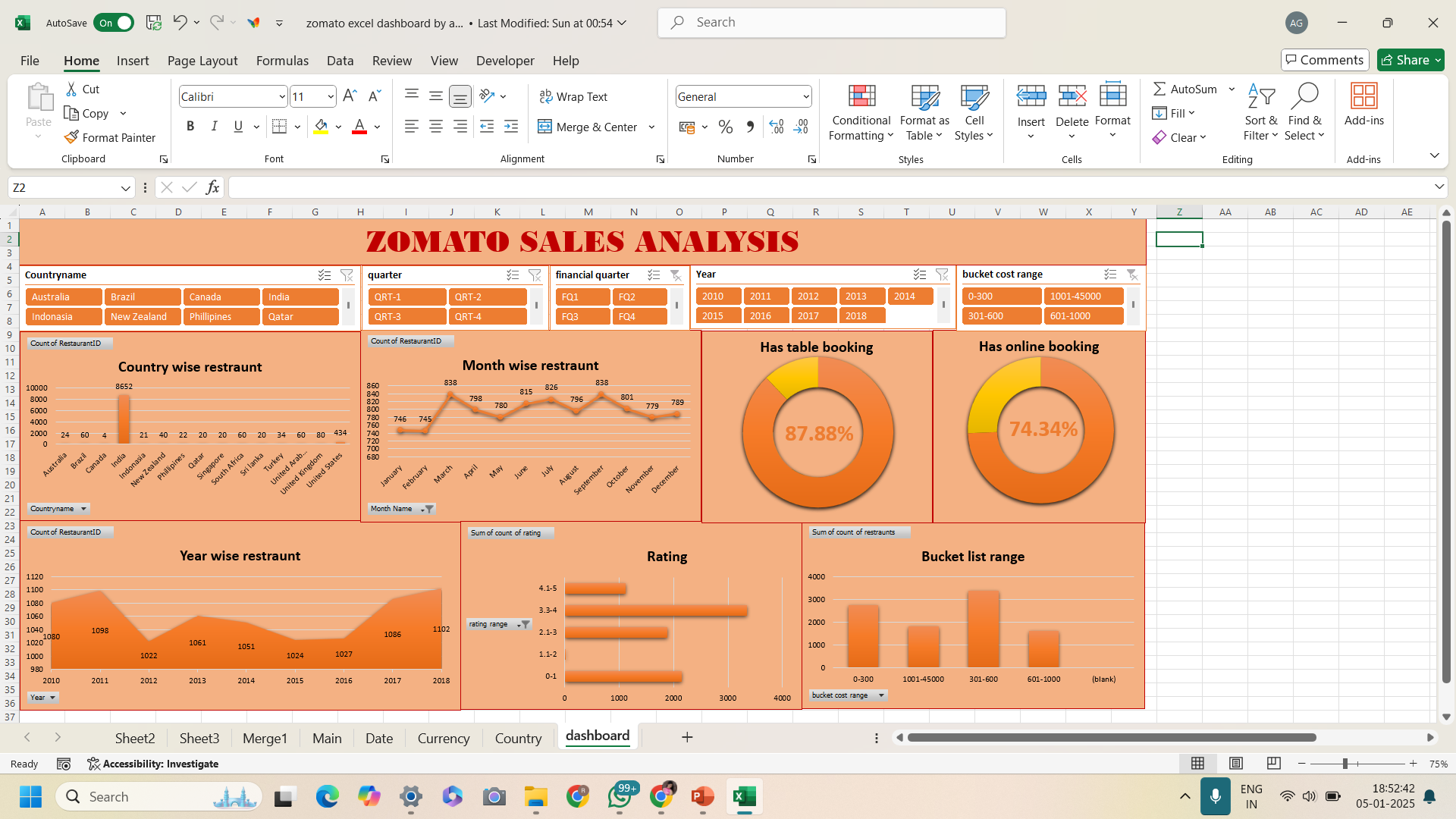This screenshot has width=1456, height=819.
Task: Decrease font size
Action: (x=375, y=96)
